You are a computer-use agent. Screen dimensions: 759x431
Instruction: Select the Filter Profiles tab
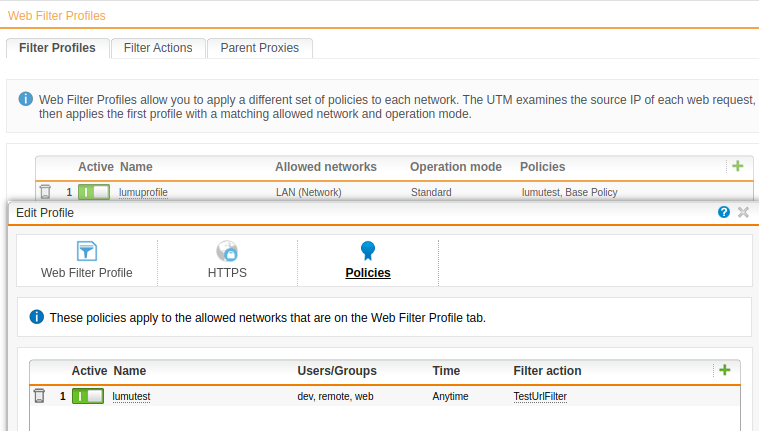[x=57, y=48]
